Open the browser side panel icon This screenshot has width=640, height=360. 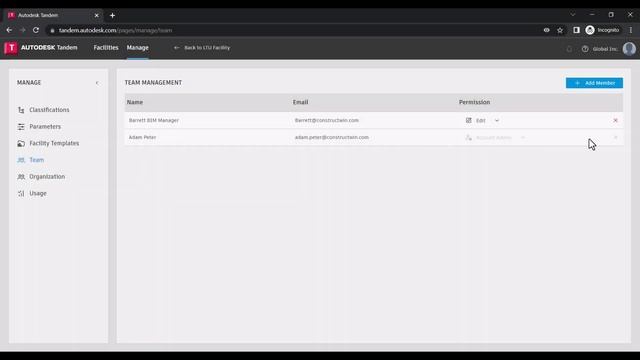[576, 30]
